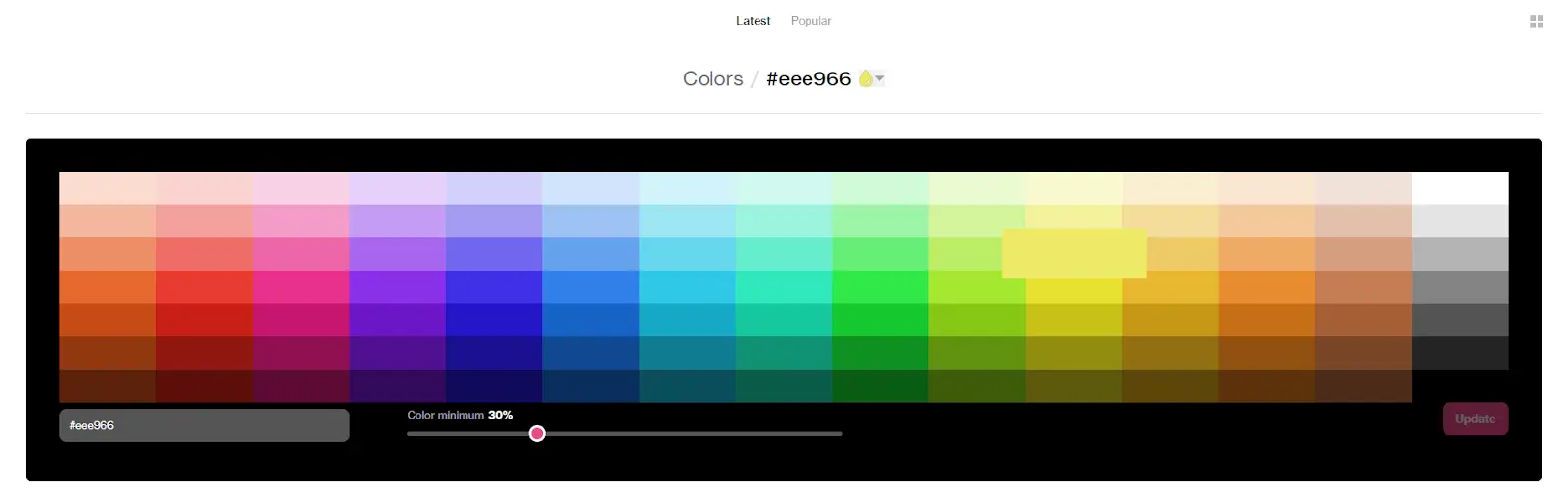Choose the vivid lime green swatch
The width and height of the screenshot is (1568, 493).
tap(977, 287)
